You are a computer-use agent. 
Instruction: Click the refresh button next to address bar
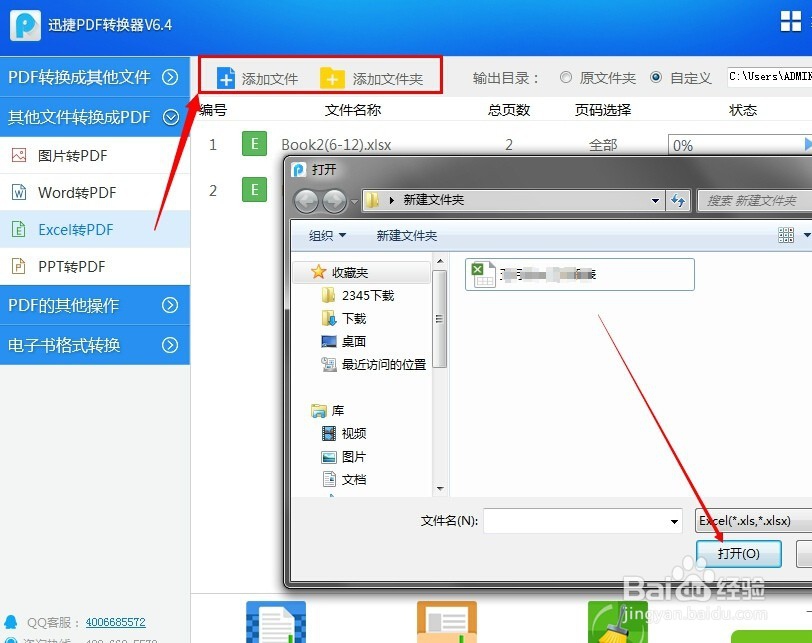coord(677,200)
